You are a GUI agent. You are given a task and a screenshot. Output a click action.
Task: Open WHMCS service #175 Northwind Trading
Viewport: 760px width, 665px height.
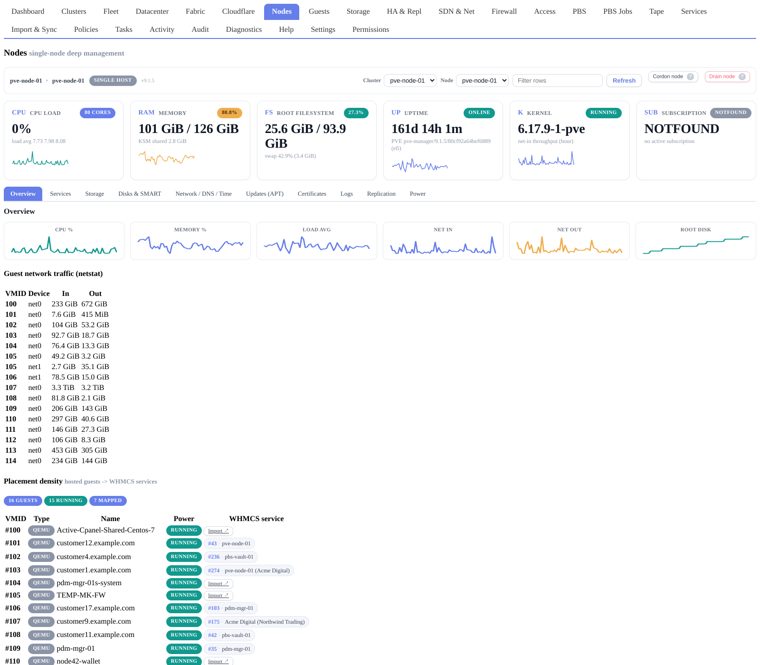(256, 622)
